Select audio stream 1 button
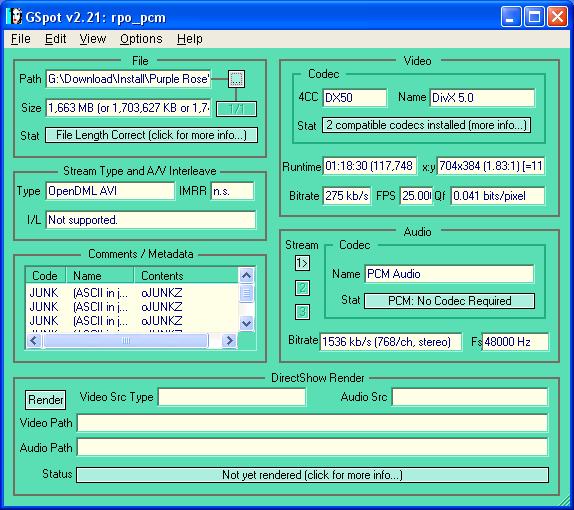574x510 pixels. pos(302,263)
